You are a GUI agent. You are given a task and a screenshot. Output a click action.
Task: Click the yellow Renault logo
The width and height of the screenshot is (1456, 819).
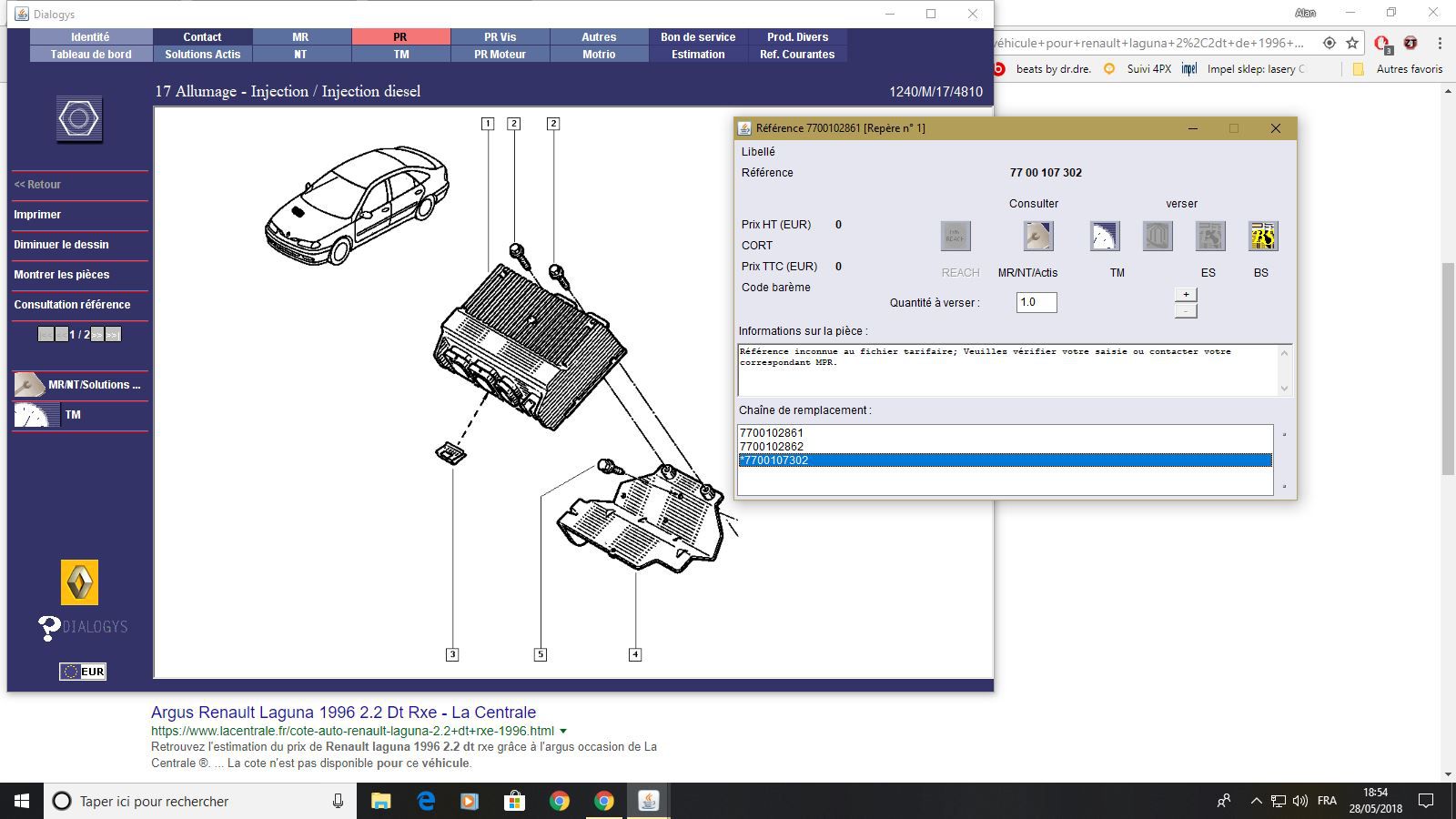pyautogui.click(x=79, y=582)
